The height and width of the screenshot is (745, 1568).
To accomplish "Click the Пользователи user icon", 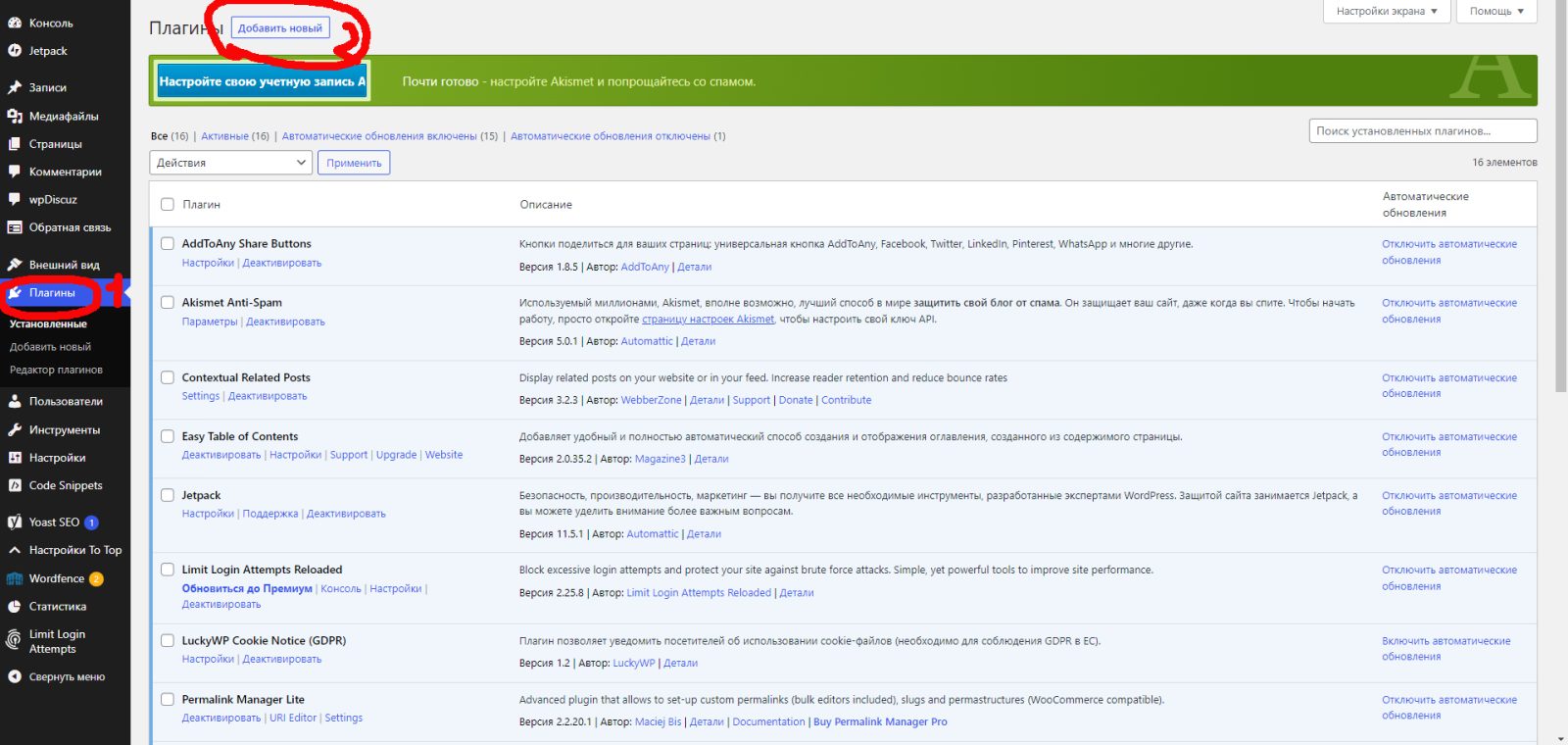I will tap(15, 401).
